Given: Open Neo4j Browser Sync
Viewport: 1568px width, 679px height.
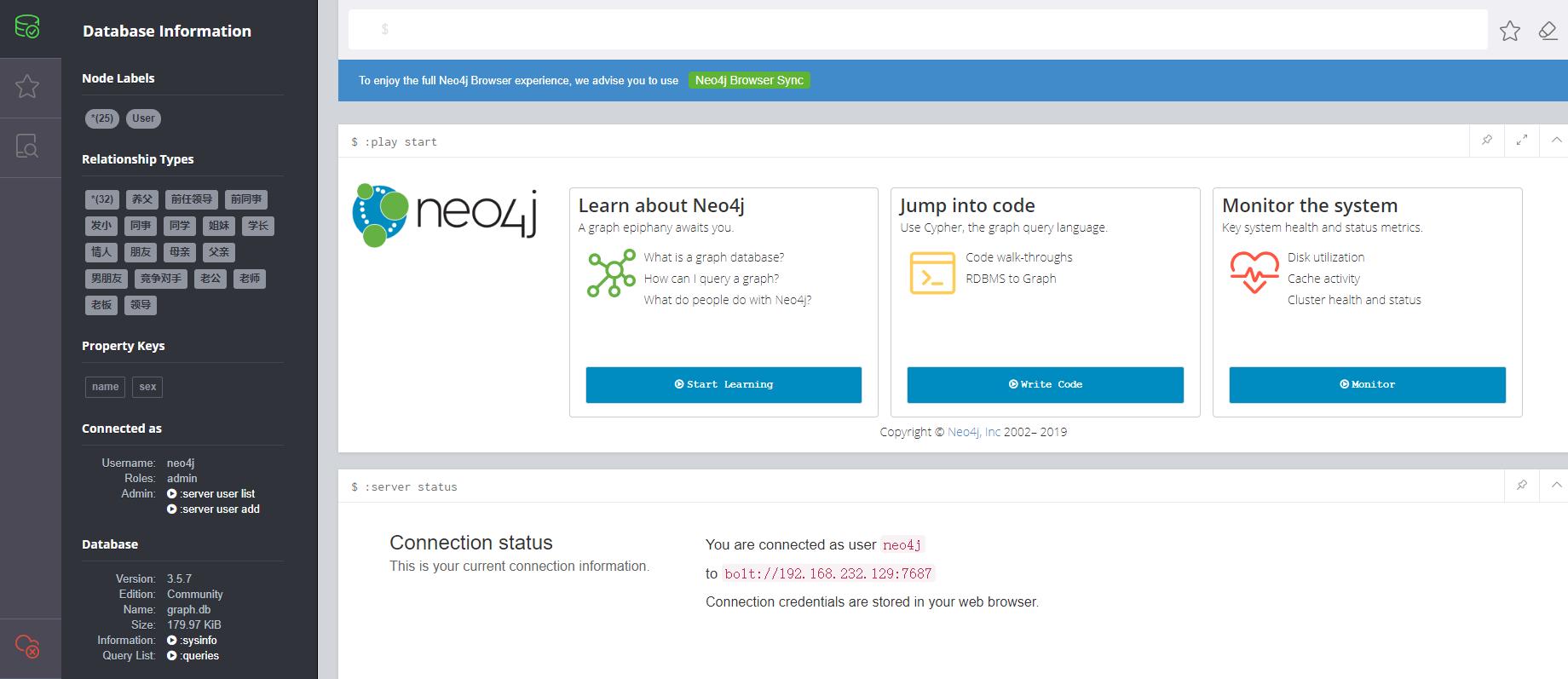Looking at the screenshot, I should [749, 80].
